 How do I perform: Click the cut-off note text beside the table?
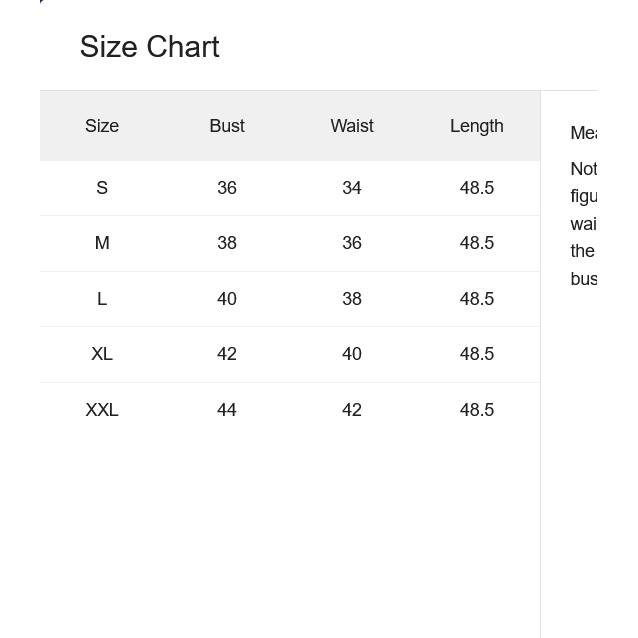[584, 224]
